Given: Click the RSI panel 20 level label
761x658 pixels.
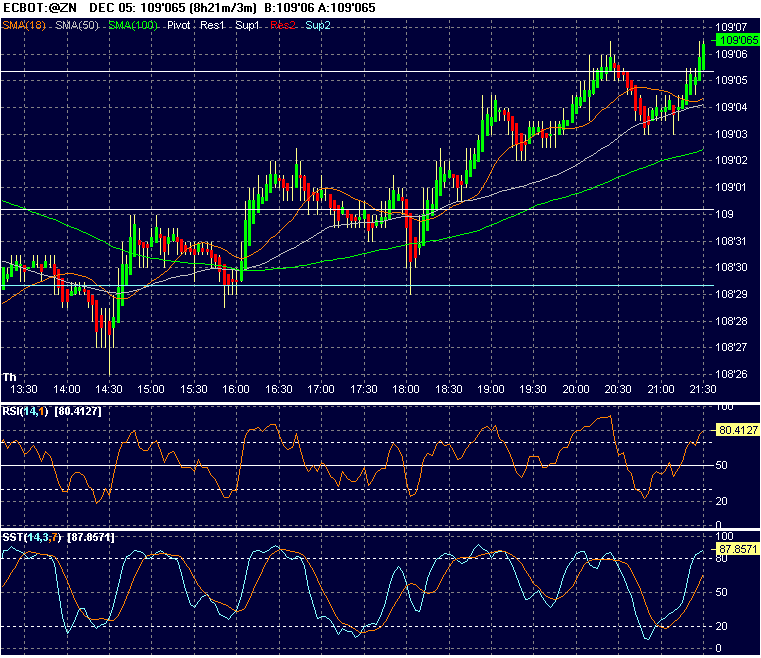Looking at the screenshot, I should point(722,501).
